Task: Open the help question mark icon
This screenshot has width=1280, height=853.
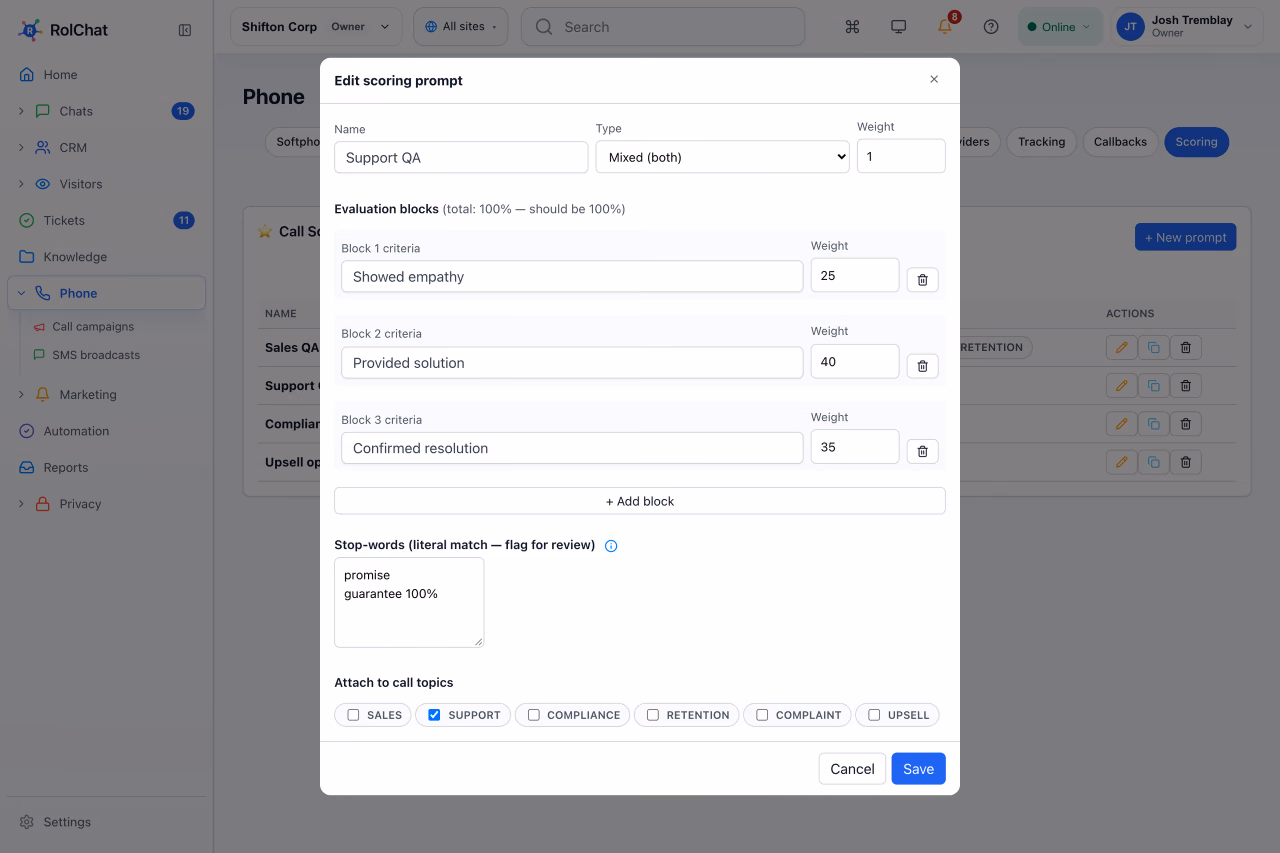Action: 991,27
